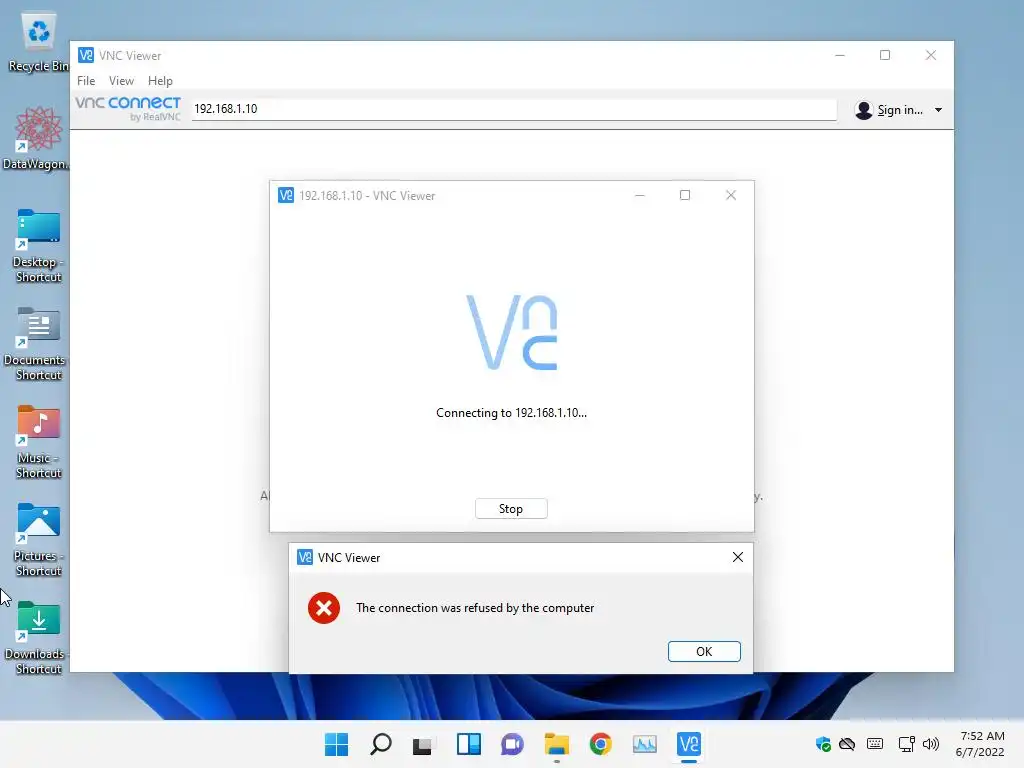Open the View menu in VNC Viewer
The image size is (1024, 768).
(121, 80)
